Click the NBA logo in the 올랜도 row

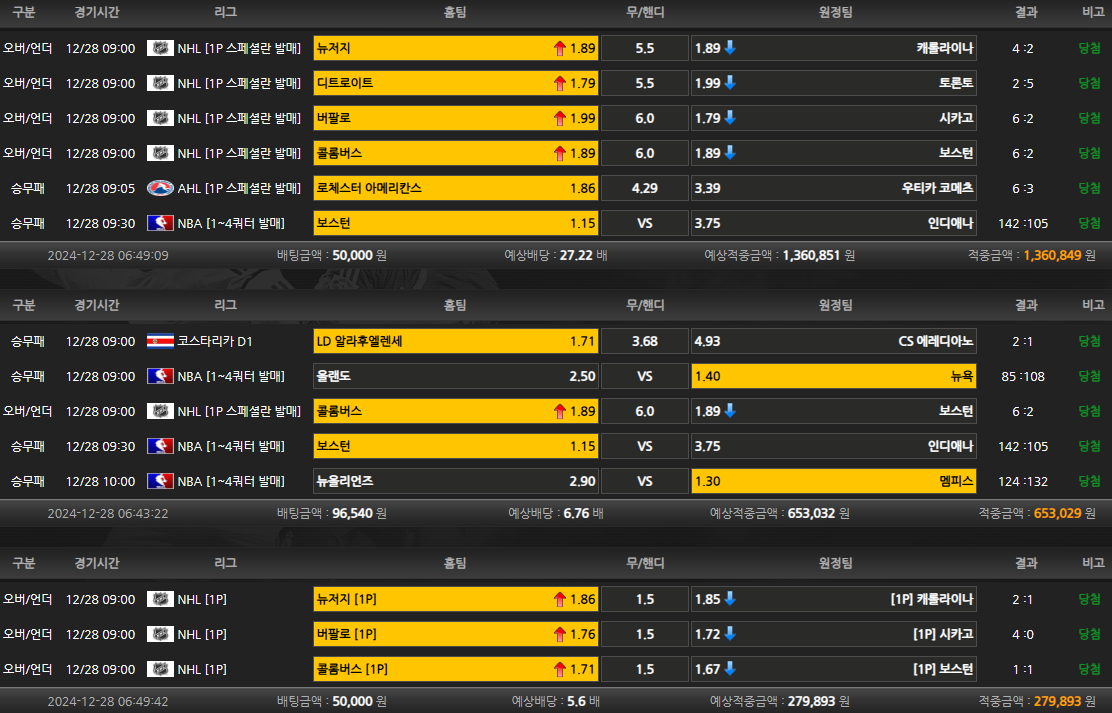click(160, 376)
